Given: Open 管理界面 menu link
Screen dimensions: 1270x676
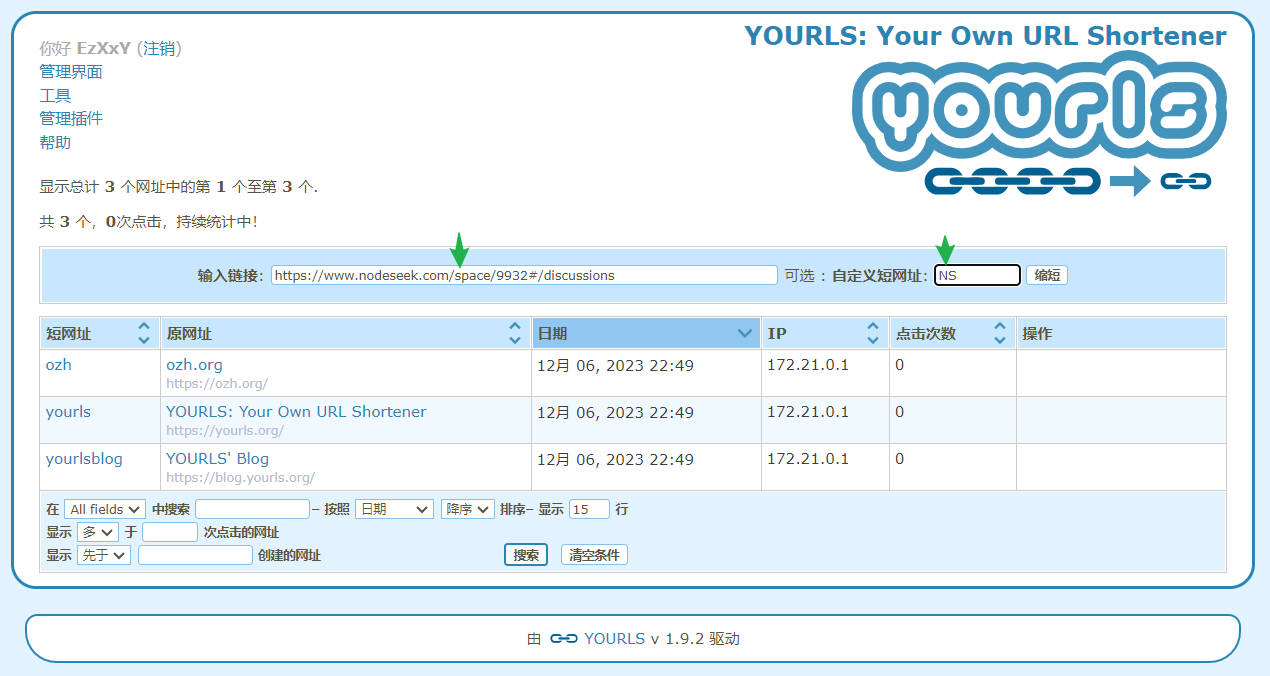Looking at the screenshot, I should (x=71, y=72).
